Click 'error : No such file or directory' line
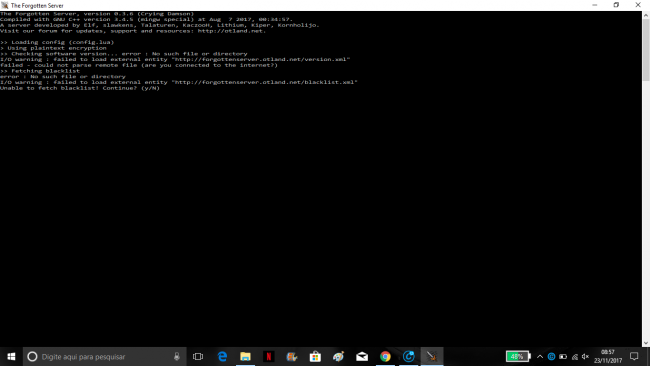650x366 pixels. [x=63, y=77]
